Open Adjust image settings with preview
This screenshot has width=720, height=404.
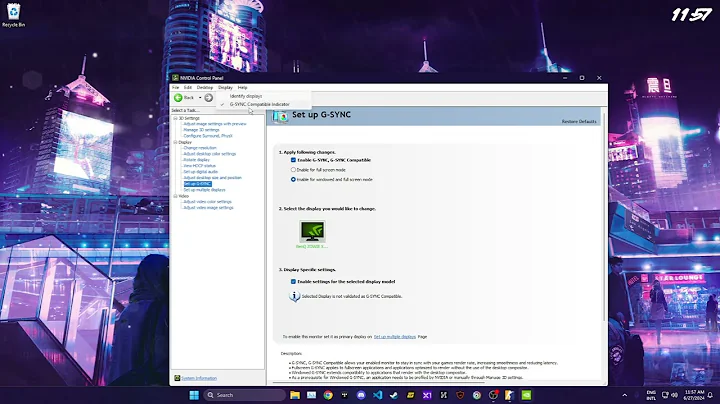[215, 124]
